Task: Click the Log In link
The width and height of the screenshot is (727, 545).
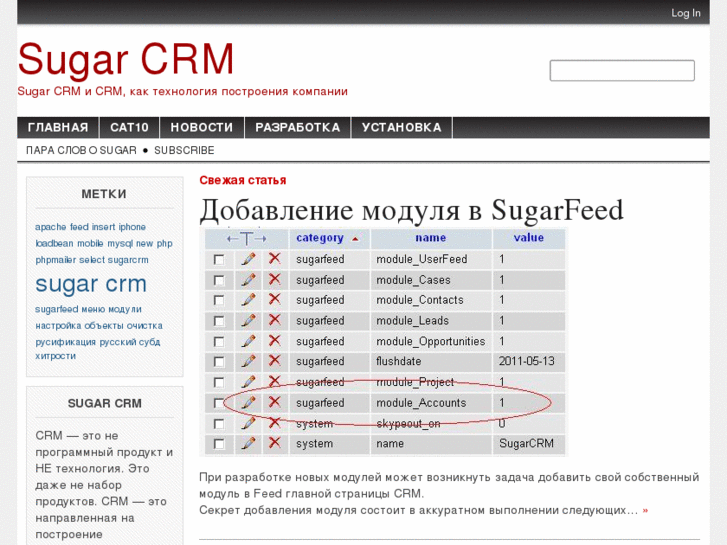Action: point(686,13)
